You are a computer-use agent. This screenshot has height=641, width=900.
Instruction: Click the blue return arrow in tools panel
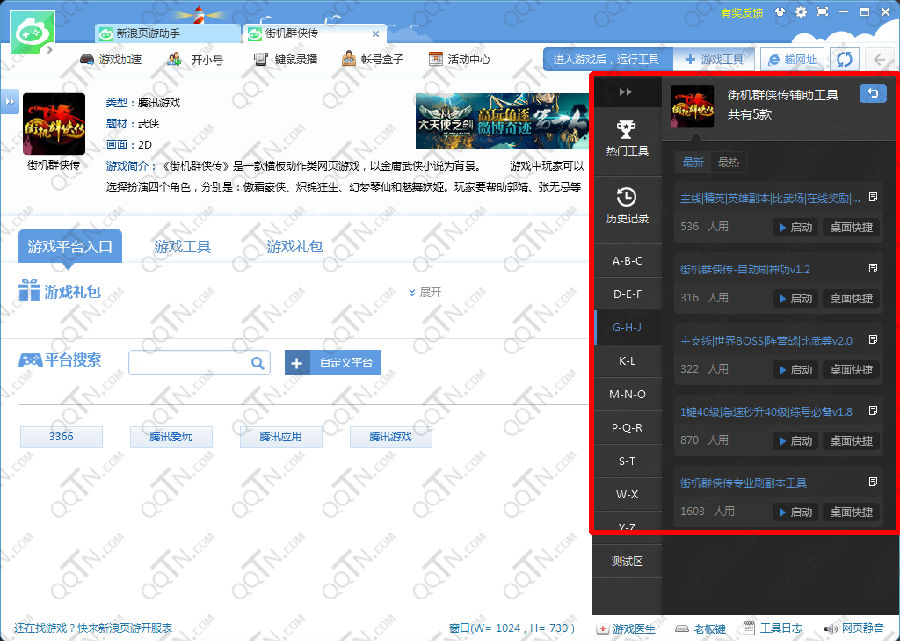872,94
